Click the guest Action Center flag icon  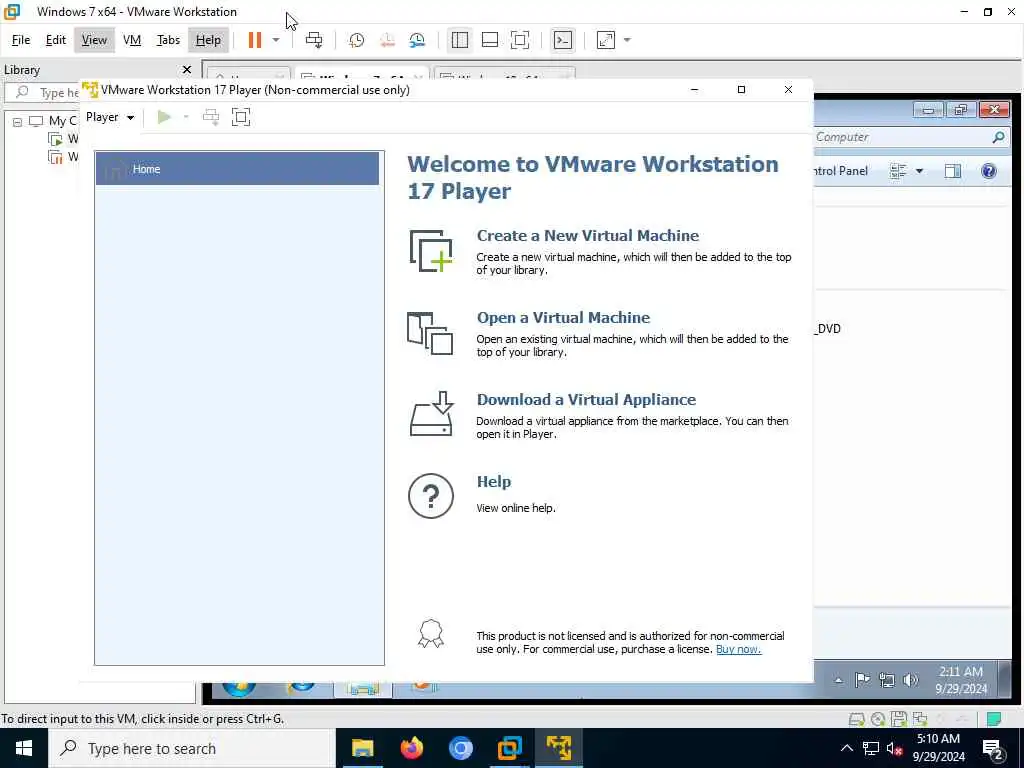(x=862, y=680)
